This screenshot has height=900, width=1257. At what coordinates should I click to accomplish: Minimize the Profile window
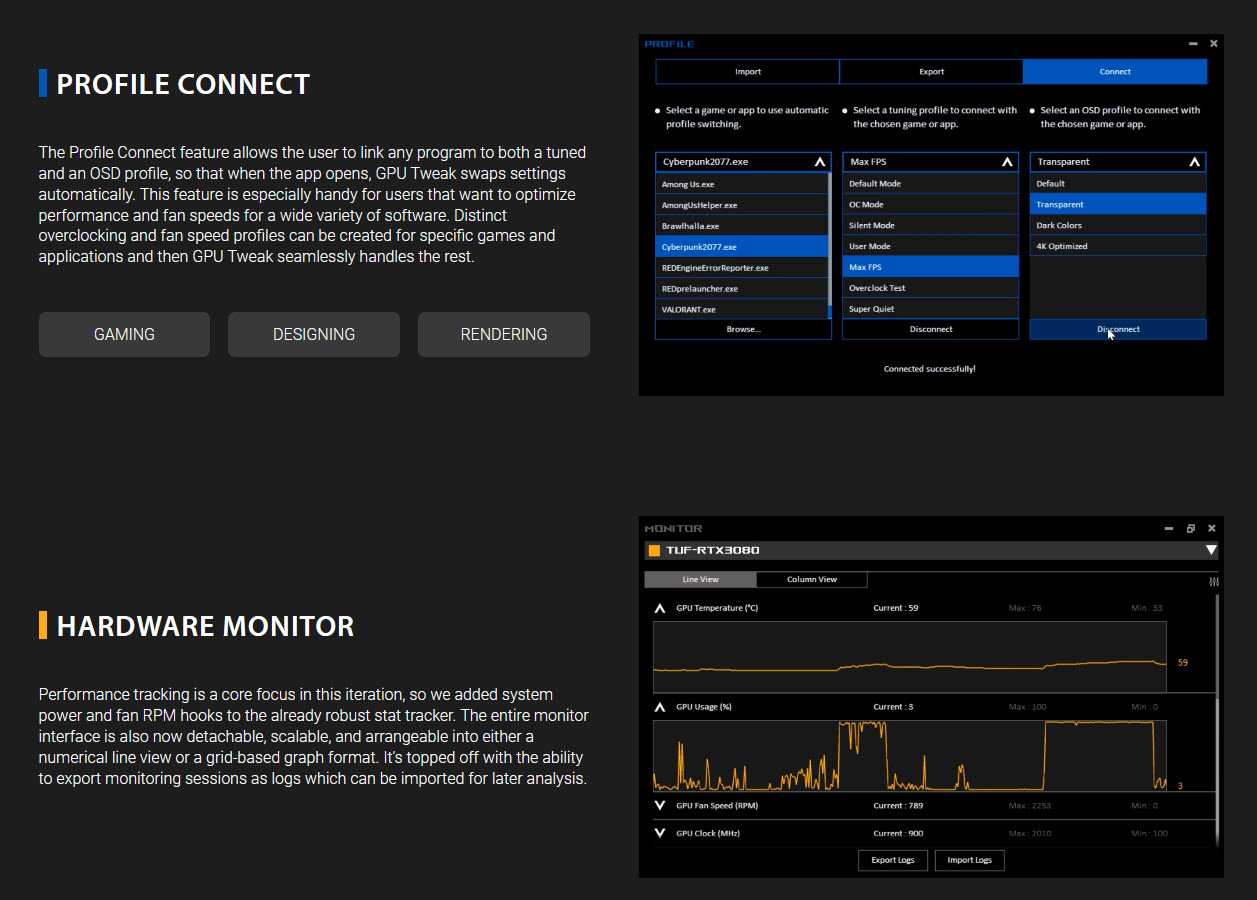(1193, 44)
